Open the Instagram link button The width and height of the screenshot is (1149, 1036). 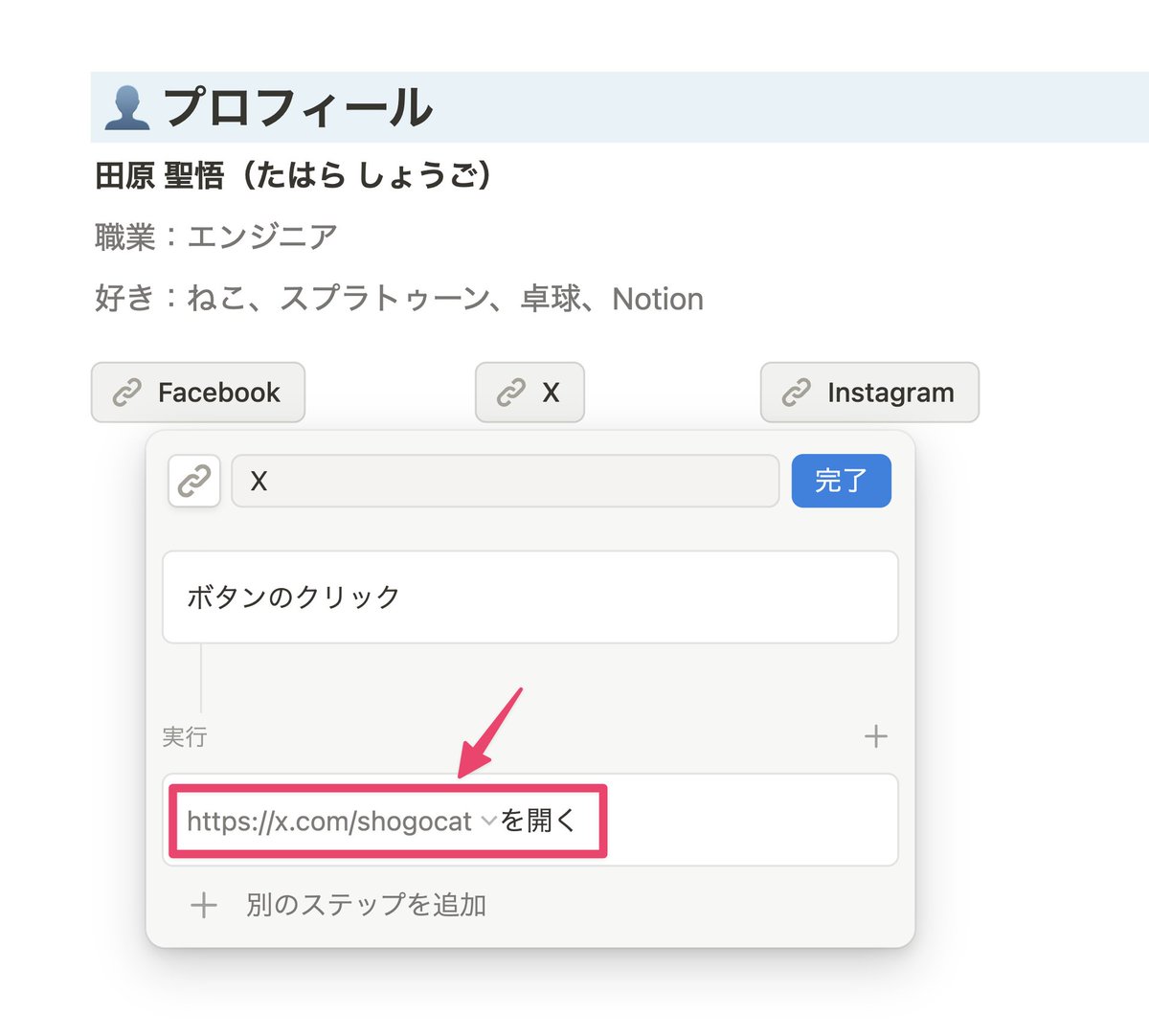(869, 393)
